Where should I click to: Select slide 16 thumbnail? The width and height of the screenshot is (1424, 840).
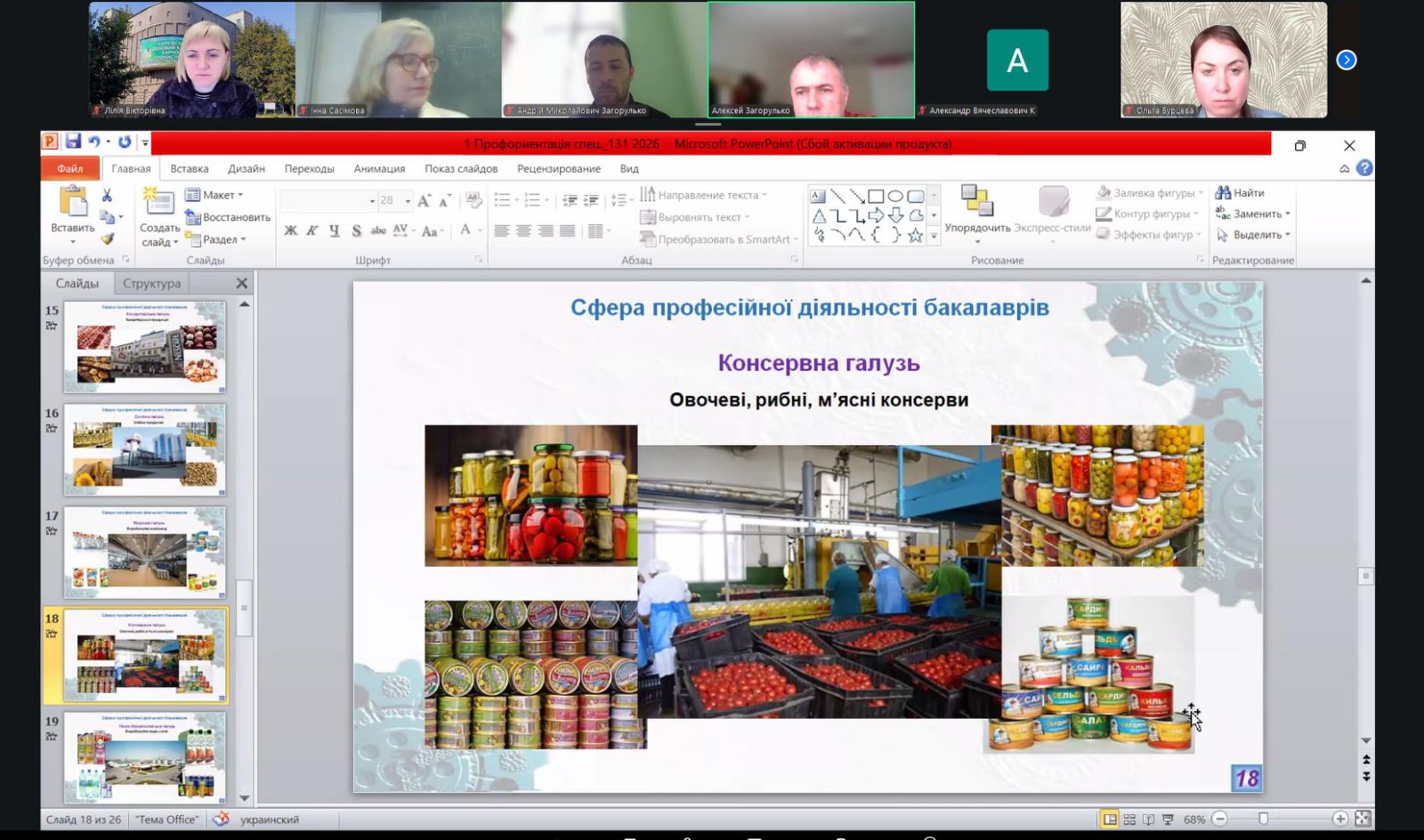click(x=145, y=449)
